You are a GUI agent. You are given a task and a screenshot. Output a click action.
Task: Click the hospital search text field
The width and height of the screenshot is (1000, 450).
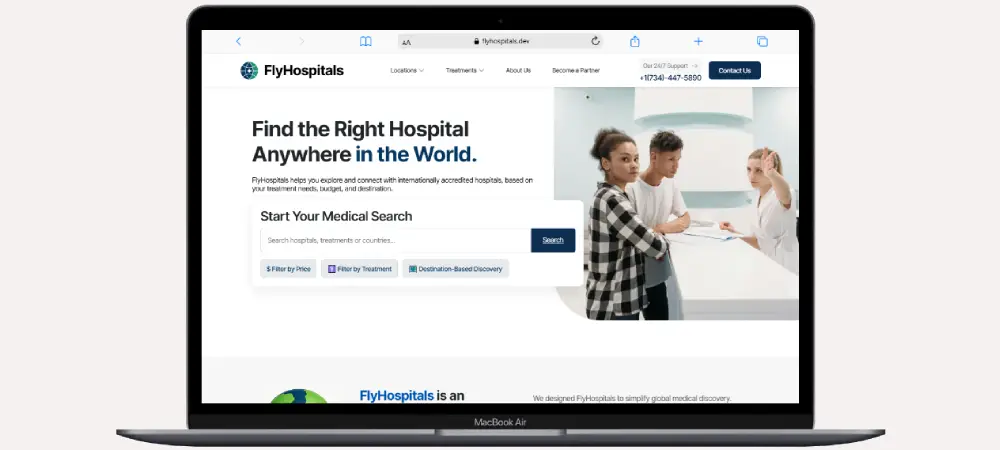395,240
